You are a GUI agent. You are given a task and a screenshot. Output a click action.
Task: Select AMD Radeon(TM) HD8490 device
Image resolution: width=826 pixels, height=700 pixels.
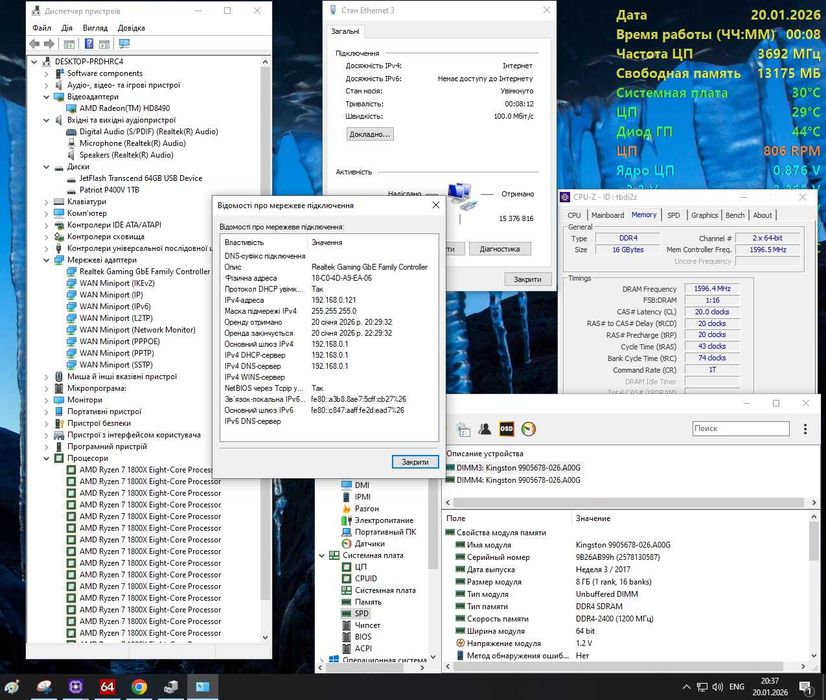[x=124, y=109]
